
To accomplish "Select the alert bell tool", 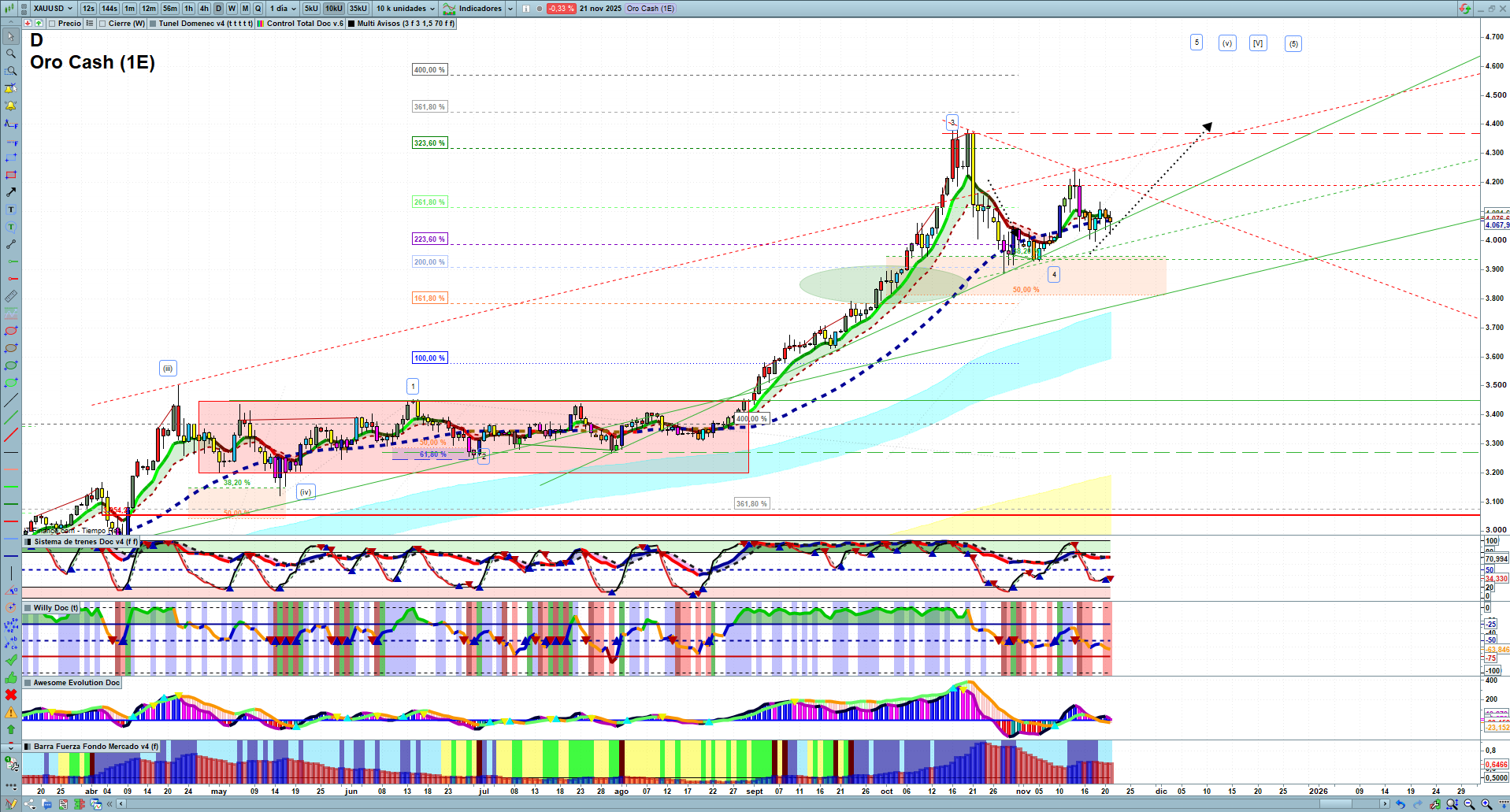I will 11,106.
